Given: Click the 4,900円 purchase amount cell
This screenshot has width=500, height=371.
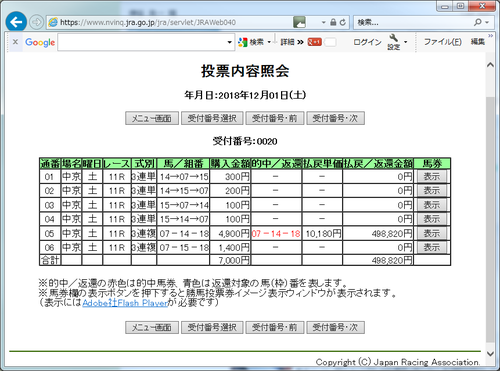Looking at the screenshot, I should (x=230, y=233).
